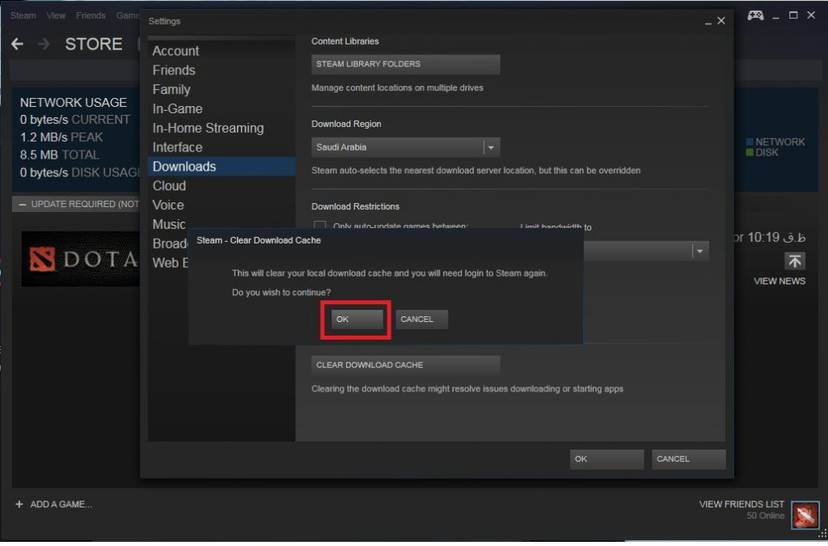The image size is (828, 546).
Task: Open View News link
Action: 779,282
